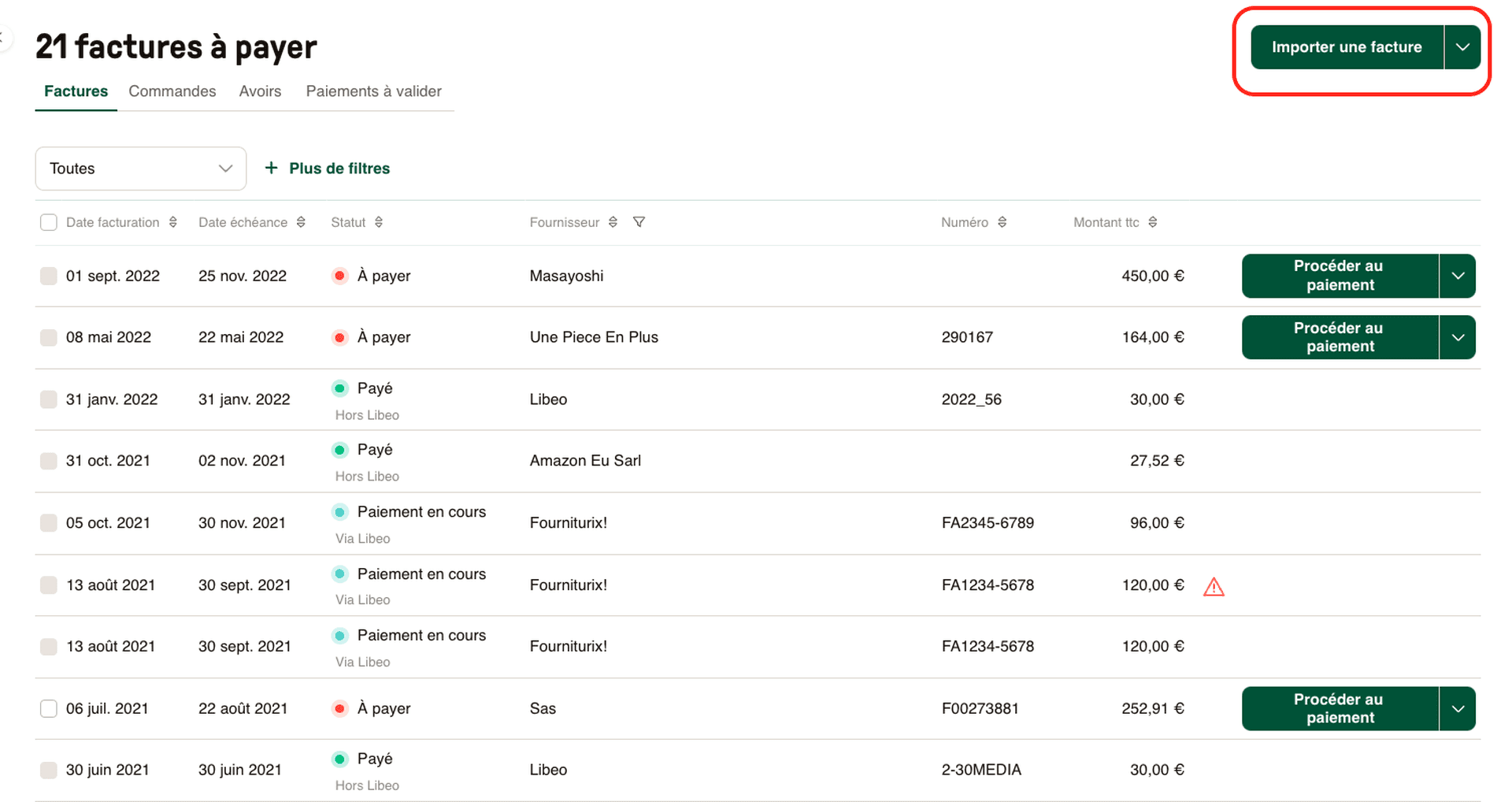
Task: Open the filter icon next to Fournisseur
Action: (639, 222)
